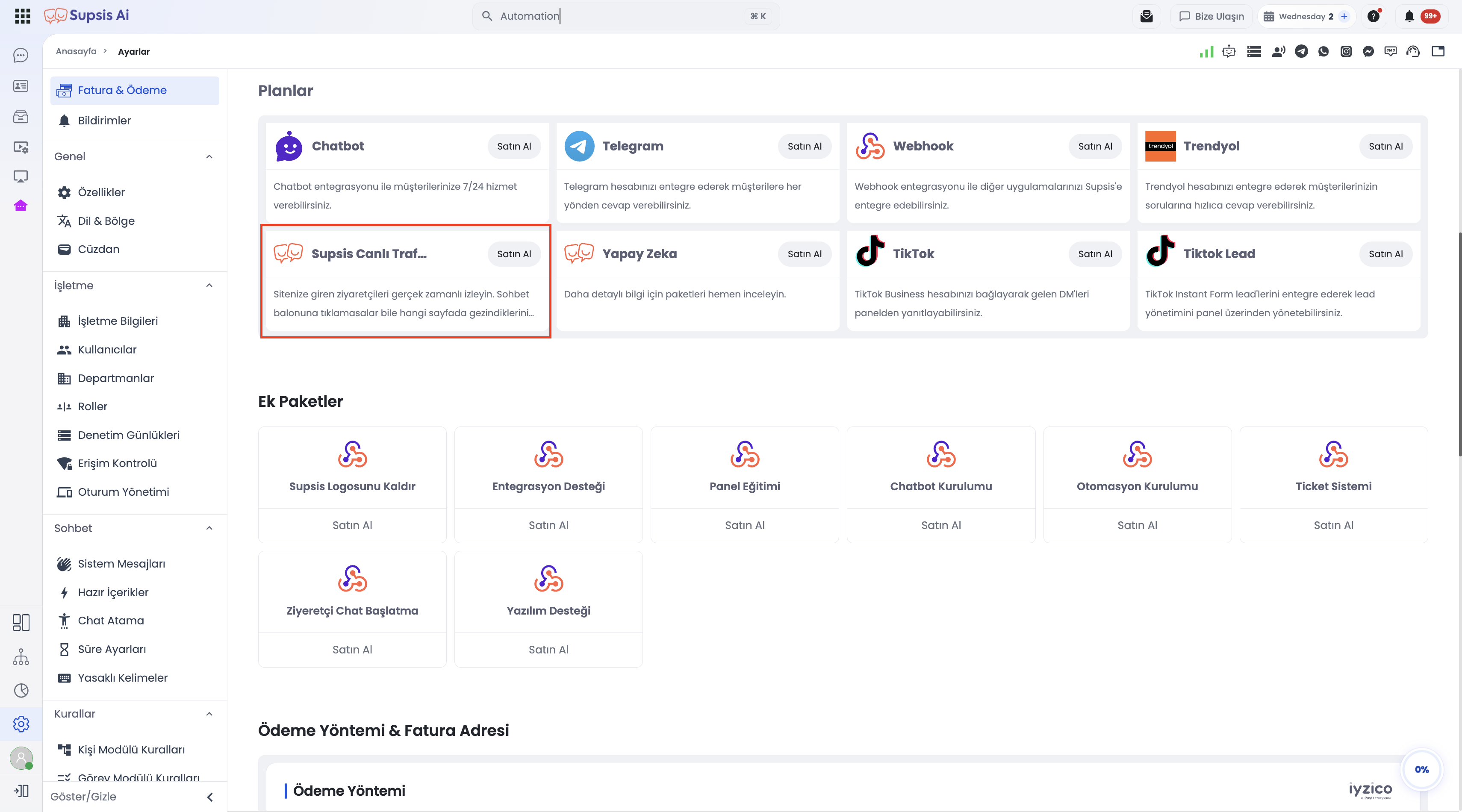Image resolution: width=1462 pixels, height=812 pixels.
Task: Open Dil & Bölge settings
Action: click(135, 221)
